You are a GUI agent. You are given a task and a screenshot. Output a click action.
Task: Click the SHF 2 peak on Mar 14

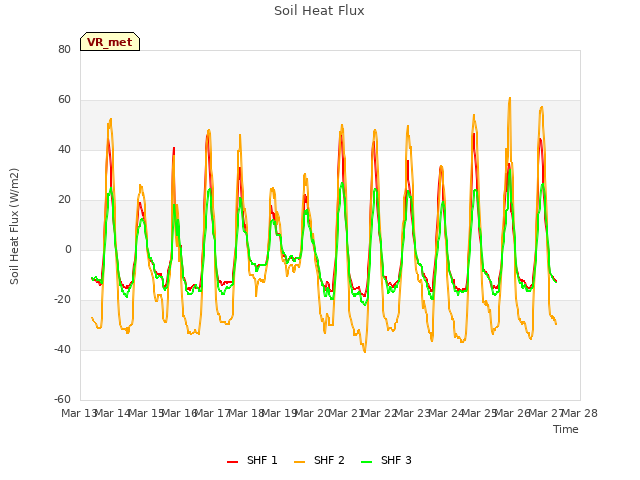(111, 119)
